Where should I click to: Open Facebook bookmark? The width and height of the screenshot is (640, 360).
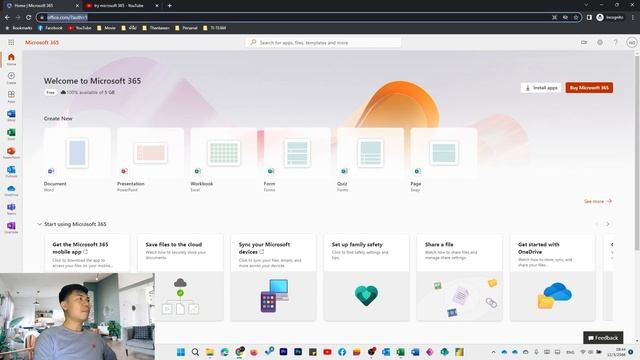tap(50, 28)
